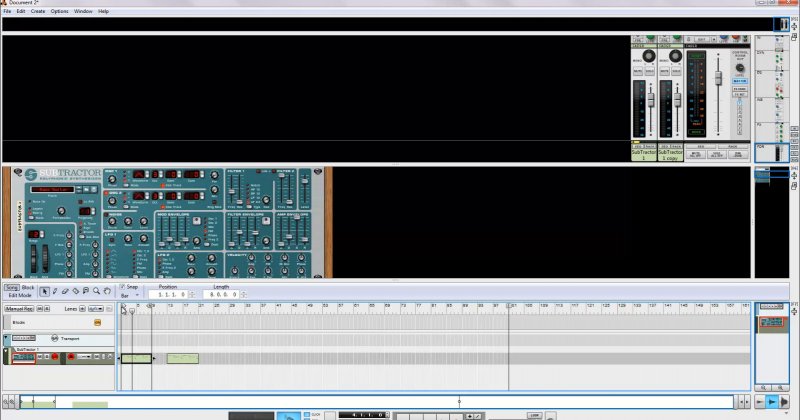Toggle the Snap checkbox
The height and width of the screenshot is (420, 800).
(124, 286)
